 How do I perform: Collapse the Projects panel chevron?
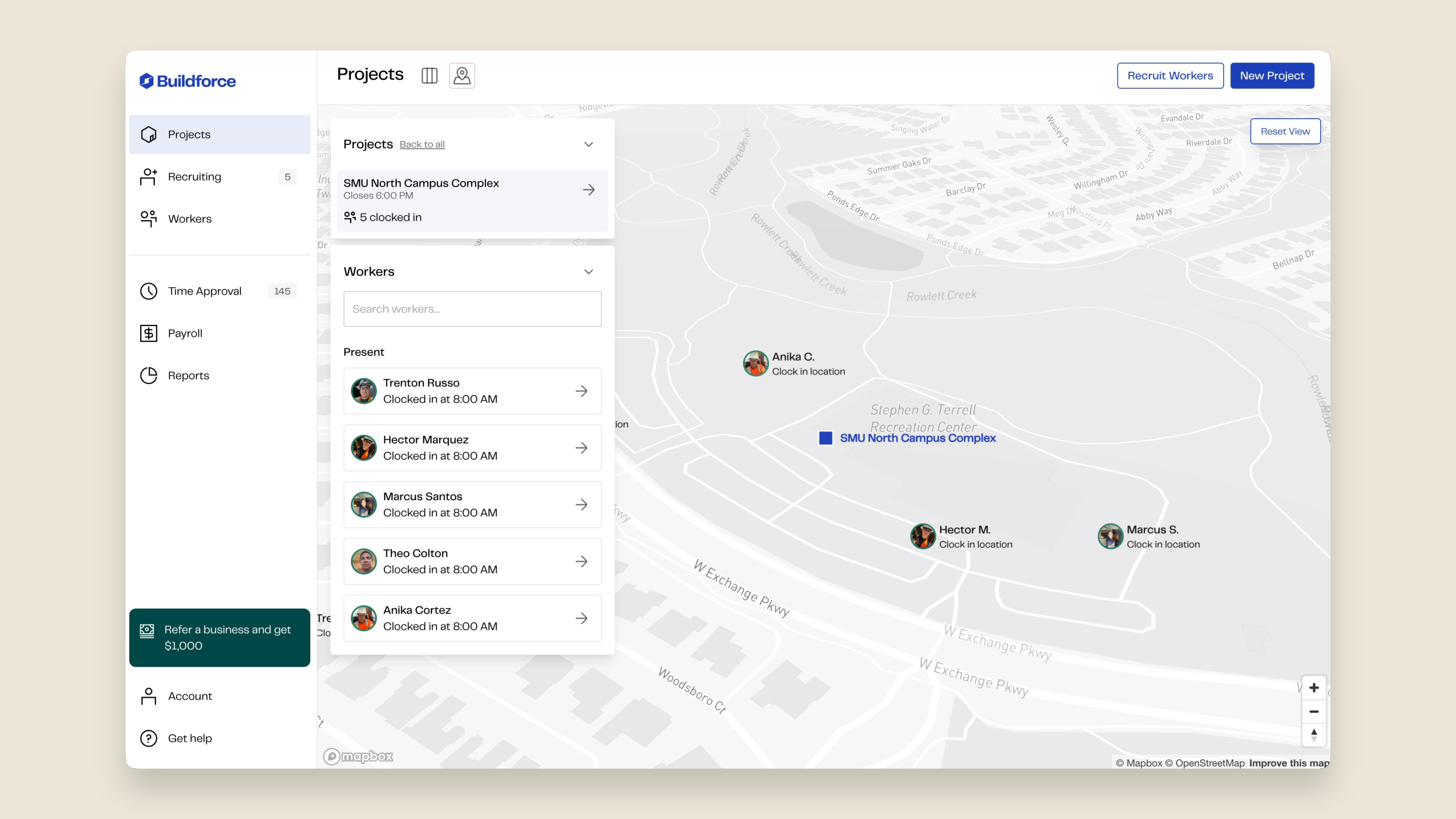coord(588,144)
